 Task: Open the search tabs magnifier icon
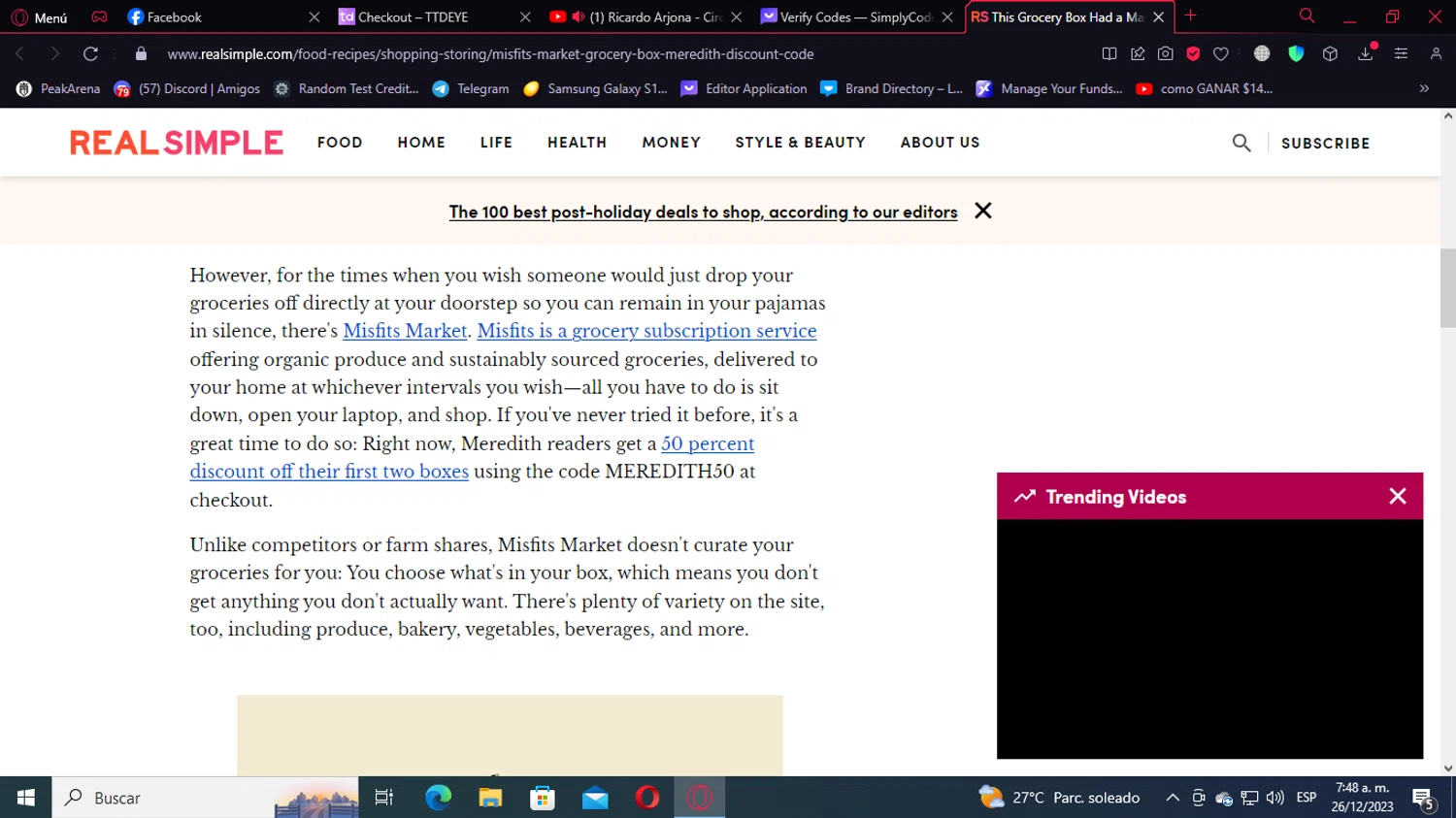click(1307, 16)
